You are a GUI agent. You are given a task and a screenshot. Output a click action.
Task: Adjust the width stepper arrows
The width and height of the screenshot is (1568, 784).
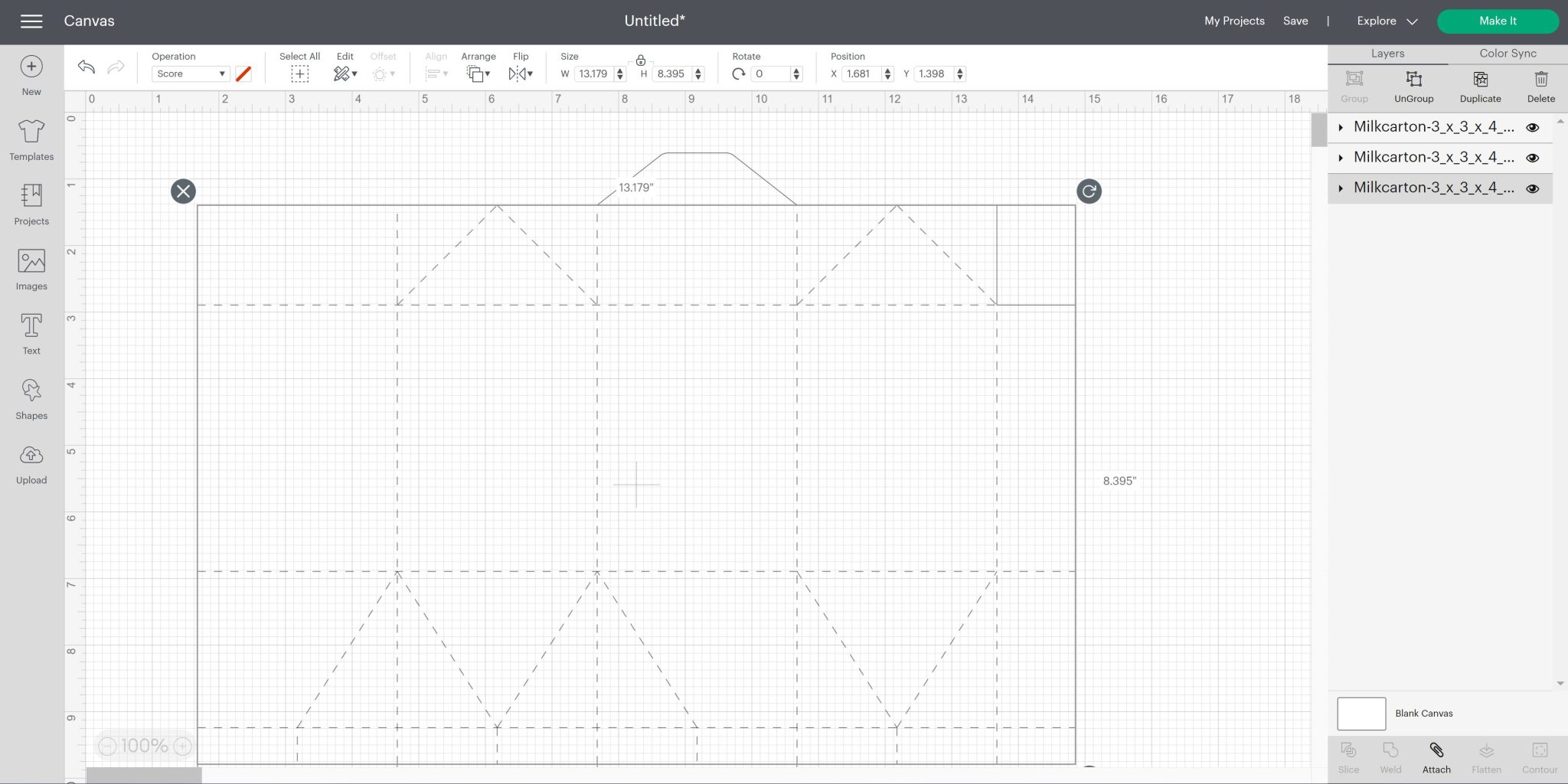620,73
